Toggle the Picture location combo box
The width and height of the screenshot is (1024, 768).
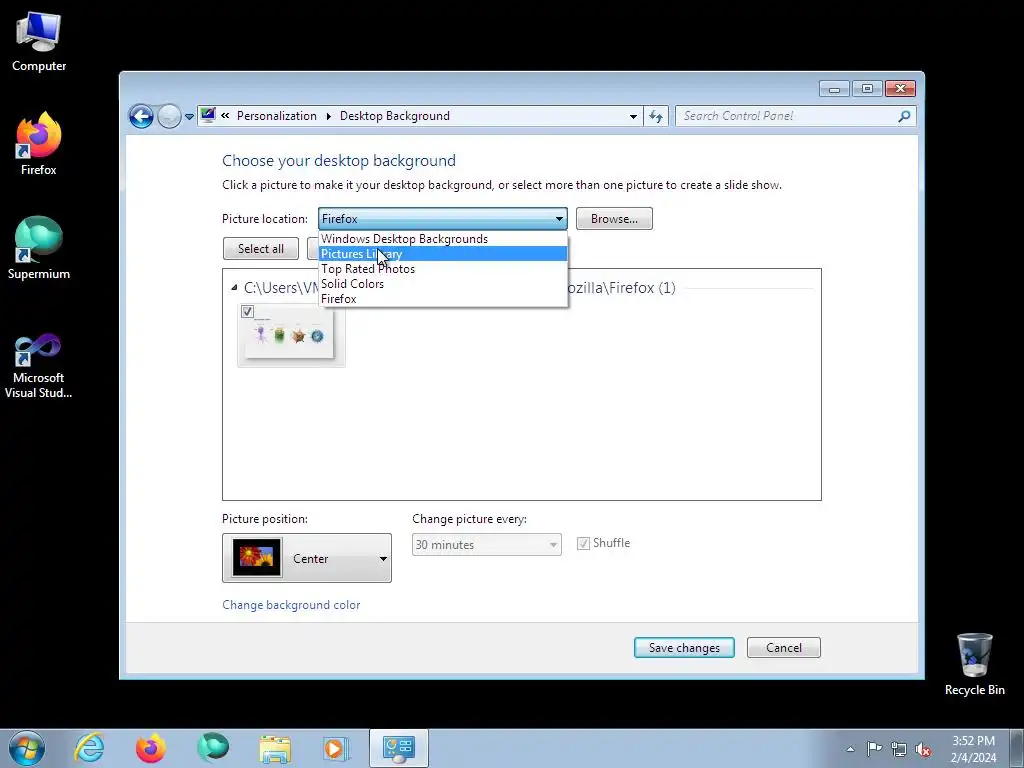(x=443, y=219)
